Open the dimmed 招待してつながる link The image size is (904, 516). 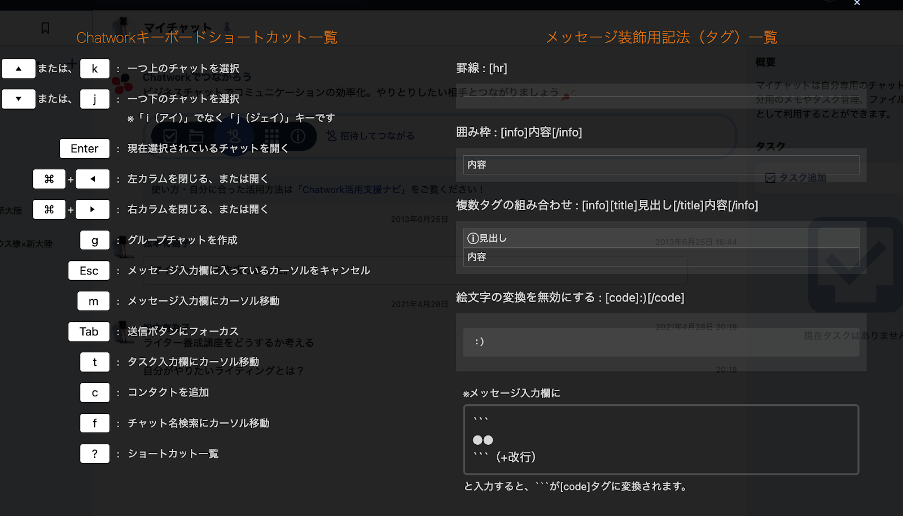coord(371,135)
